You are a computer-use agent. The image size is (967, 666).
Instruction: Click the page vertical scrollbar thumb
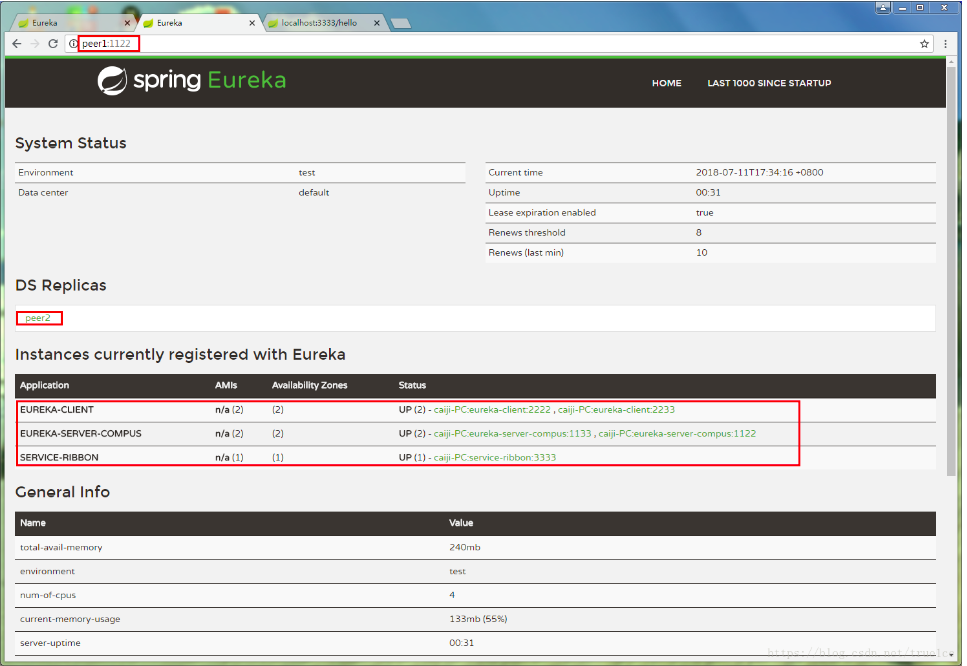[952, 271]
